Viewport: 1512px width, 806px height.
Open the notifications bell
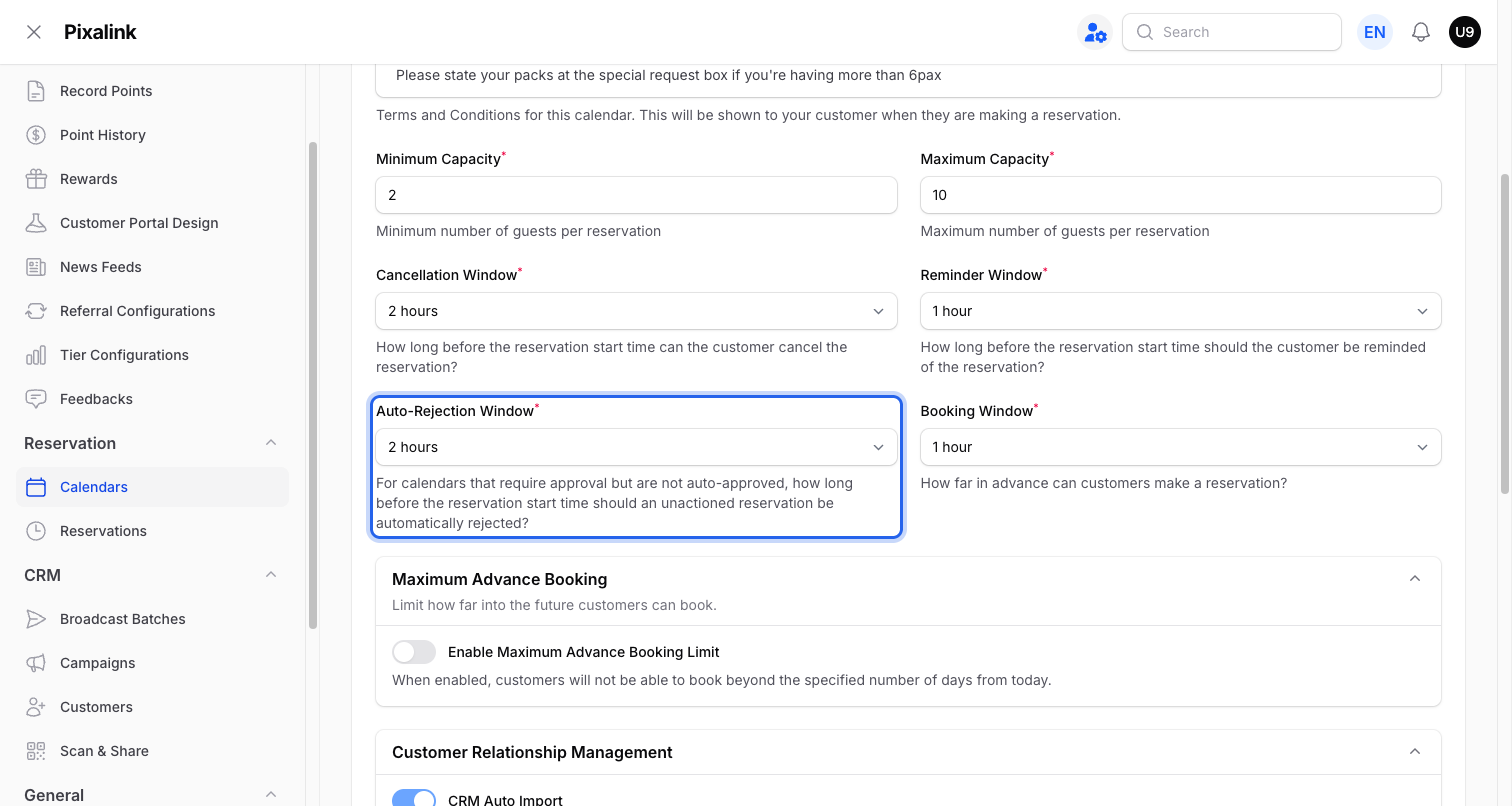(1420, 32)
